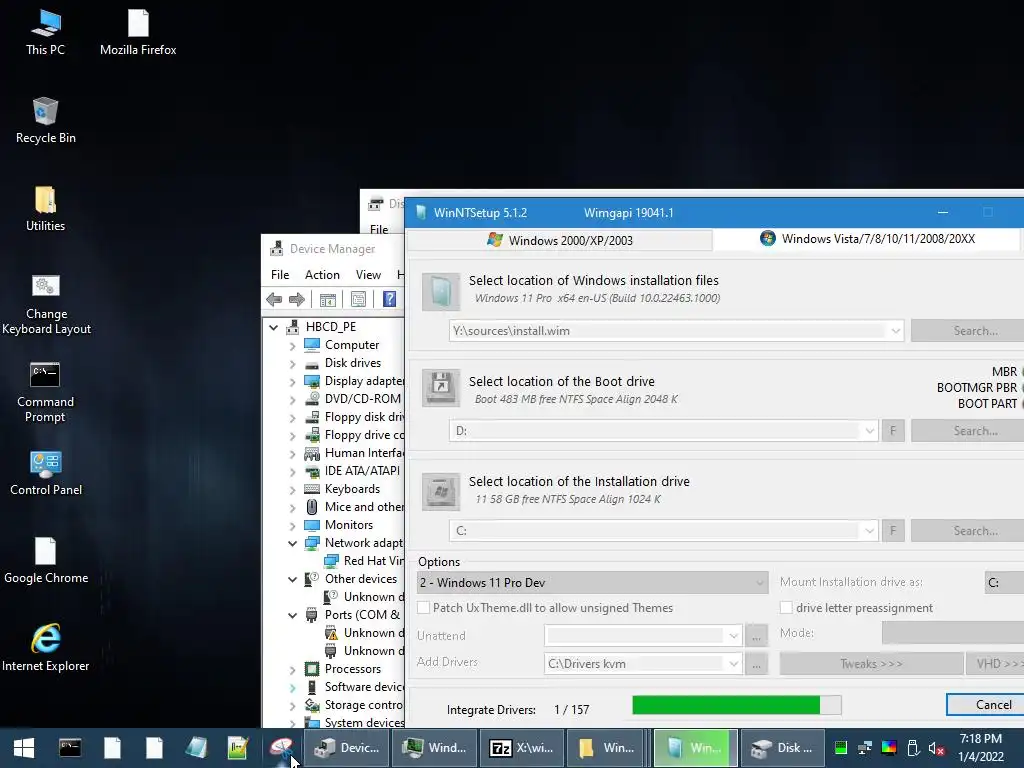Screen dimensions: 1024x768
Task: Open the Recycle Bin icon
Action: [x=45, y=121]
